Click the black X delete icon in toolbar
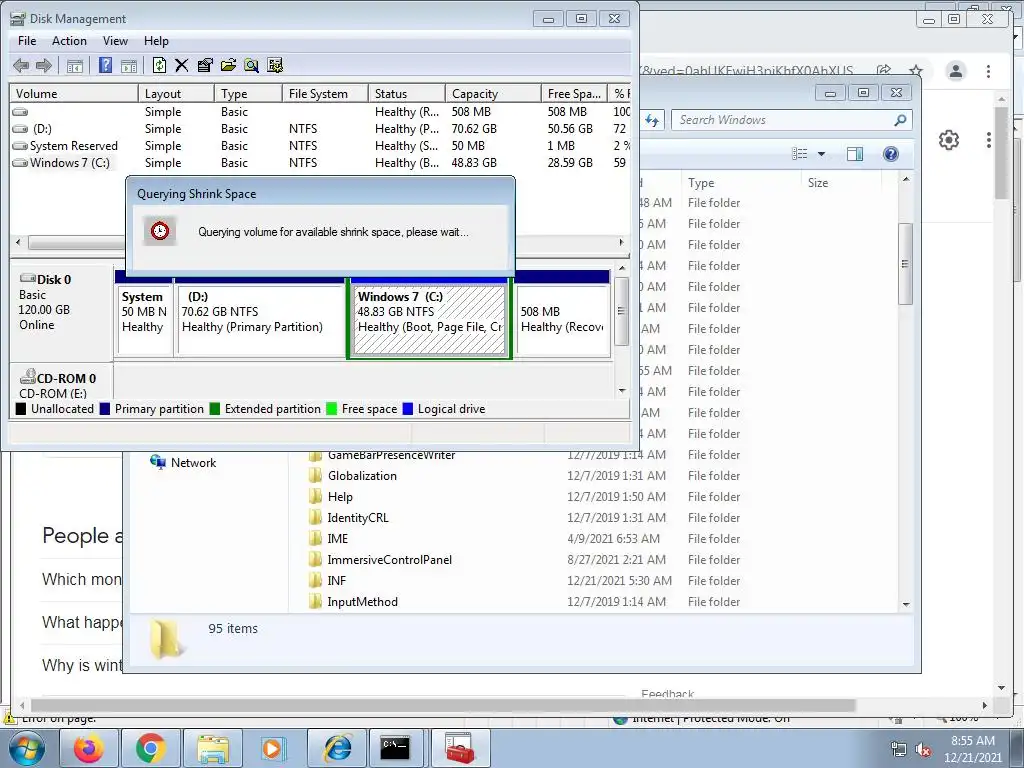 pos(182,65)
